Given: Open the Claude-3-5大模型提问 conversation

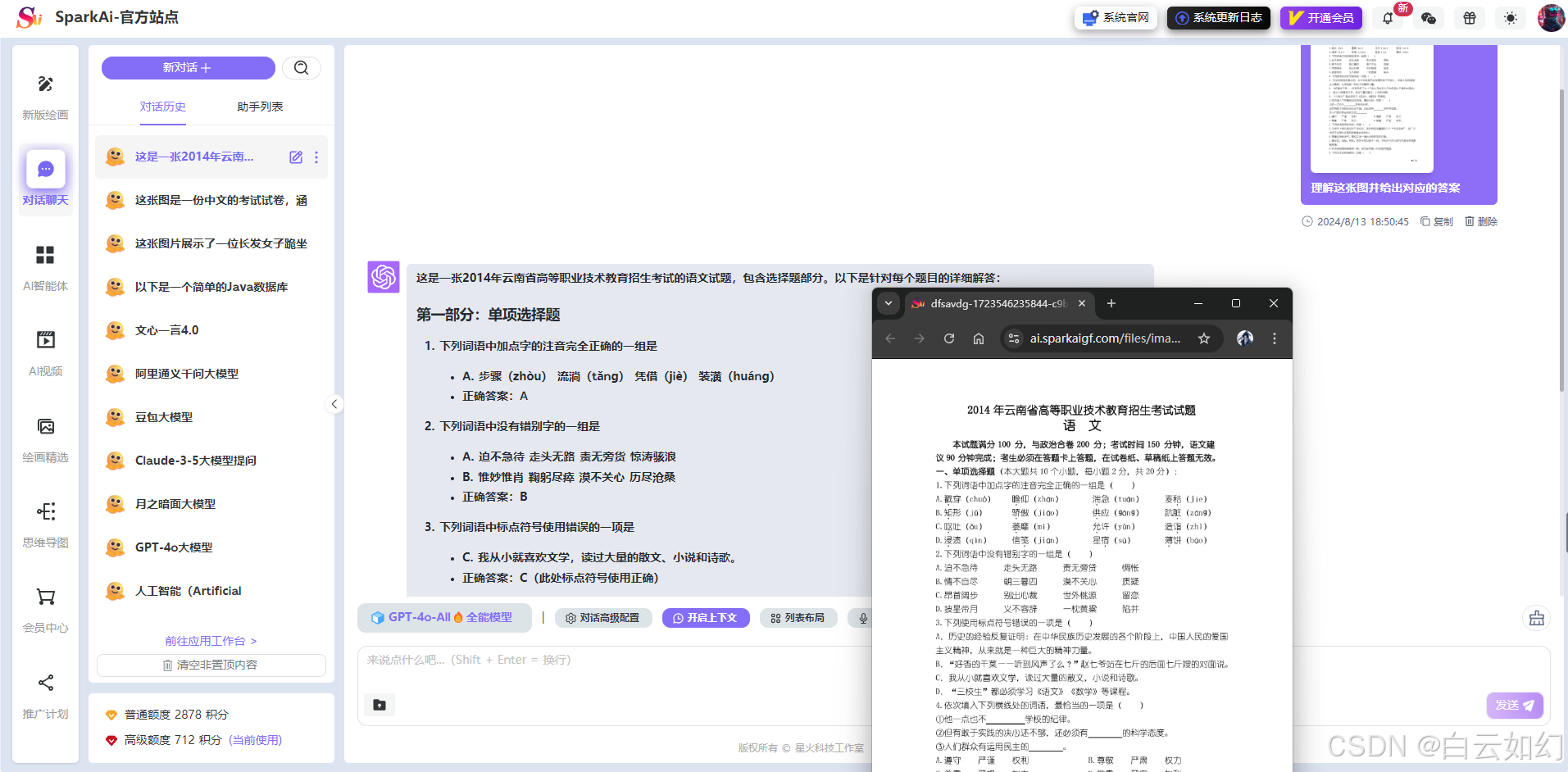Looking at the screenshot, I should coord(211,461).
